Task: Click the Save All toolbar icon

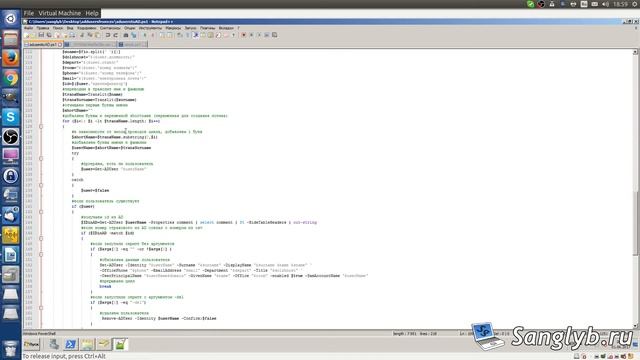Action: point(49,35)
